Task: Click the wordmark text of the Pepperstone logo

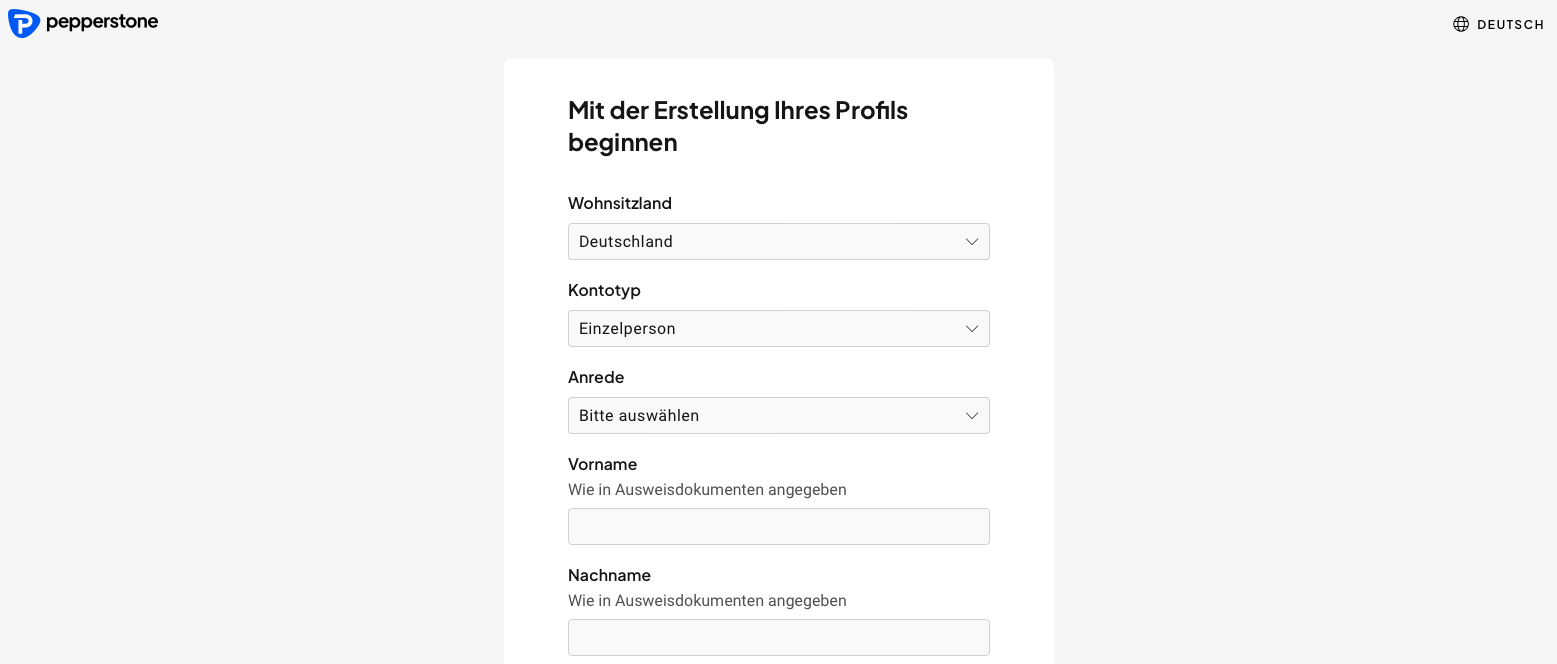Action: [102, 23]
